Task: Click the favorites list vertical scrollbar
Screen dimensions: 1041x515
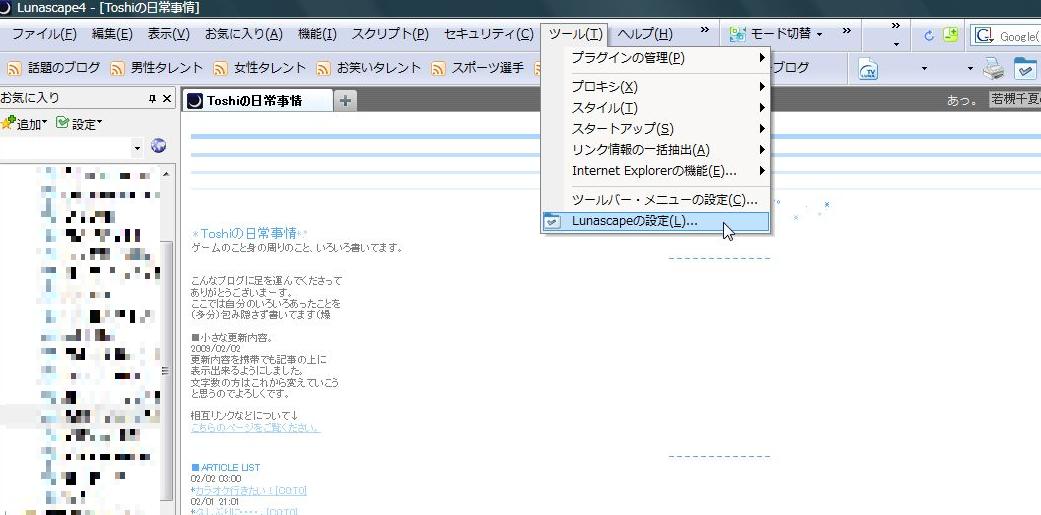Action: point(166,373)
